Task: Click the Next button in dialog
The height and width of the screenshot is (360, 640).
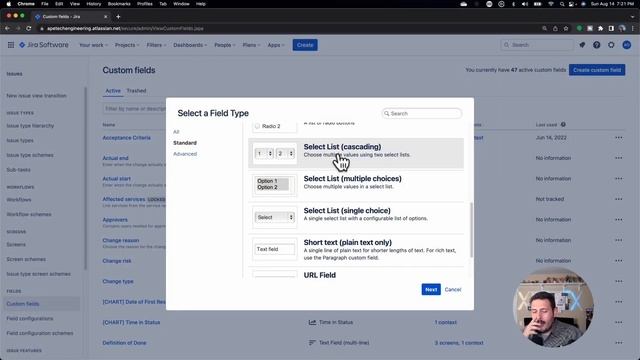Action: (431, 289)
